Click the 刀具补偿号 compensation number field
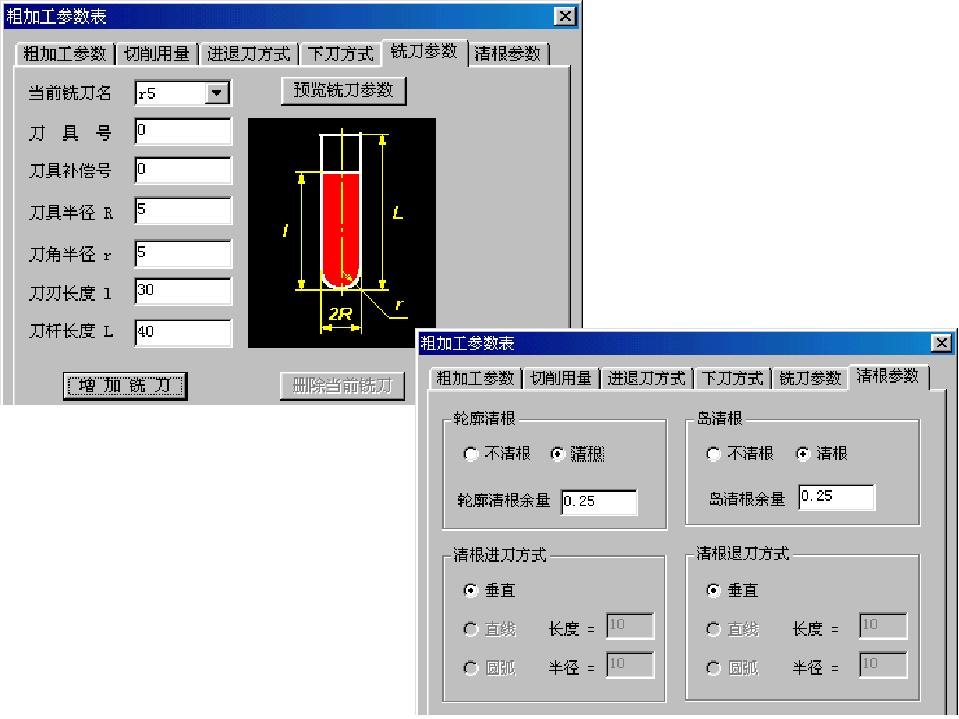Screen dimensions: 959x719 point(182,170)
